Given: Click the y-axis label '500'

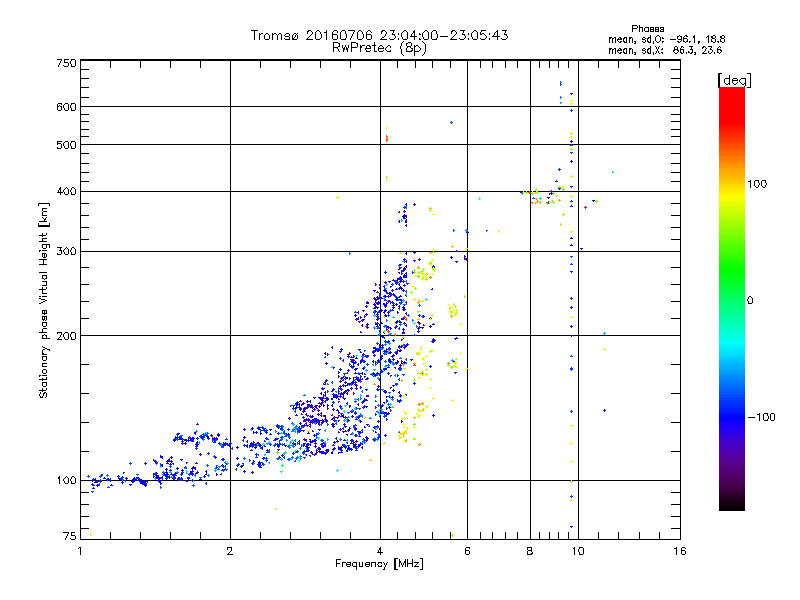Looking at the screenshot, I should [x=67, y=145].
